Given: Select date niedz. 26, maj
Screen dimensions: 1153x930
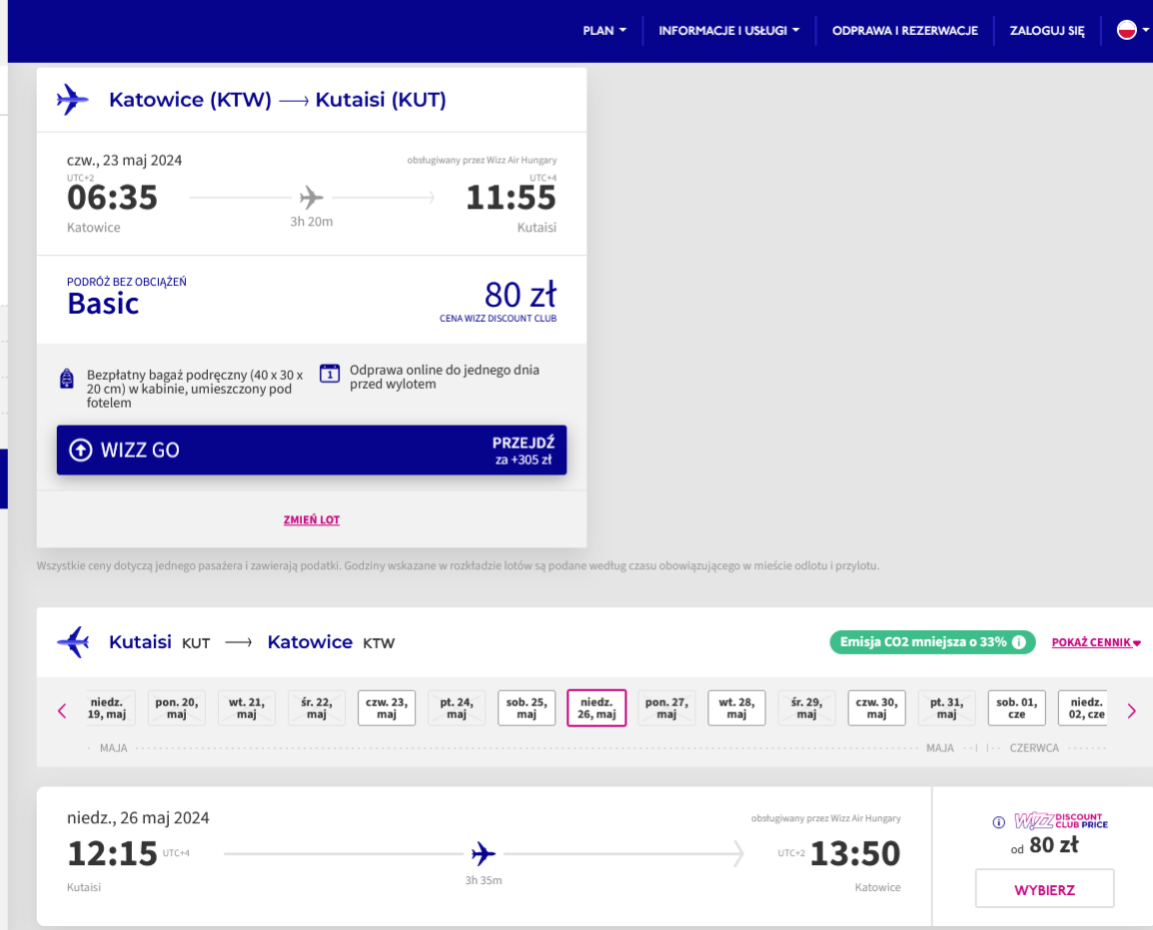Looking at the screenshot, I should (596, 708).
